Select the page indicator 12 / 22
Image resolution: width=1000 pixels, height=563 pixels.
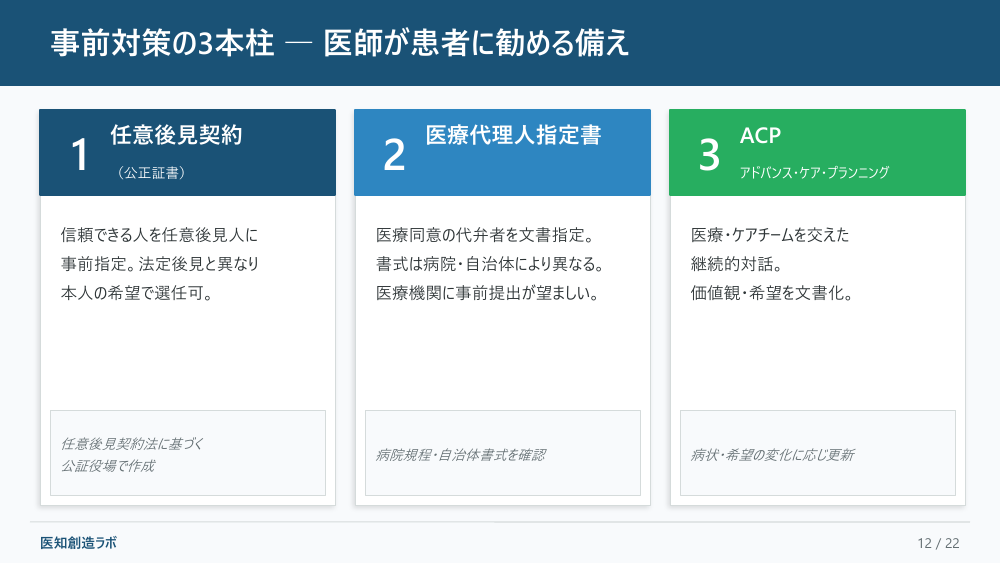[x=938, y=543]
